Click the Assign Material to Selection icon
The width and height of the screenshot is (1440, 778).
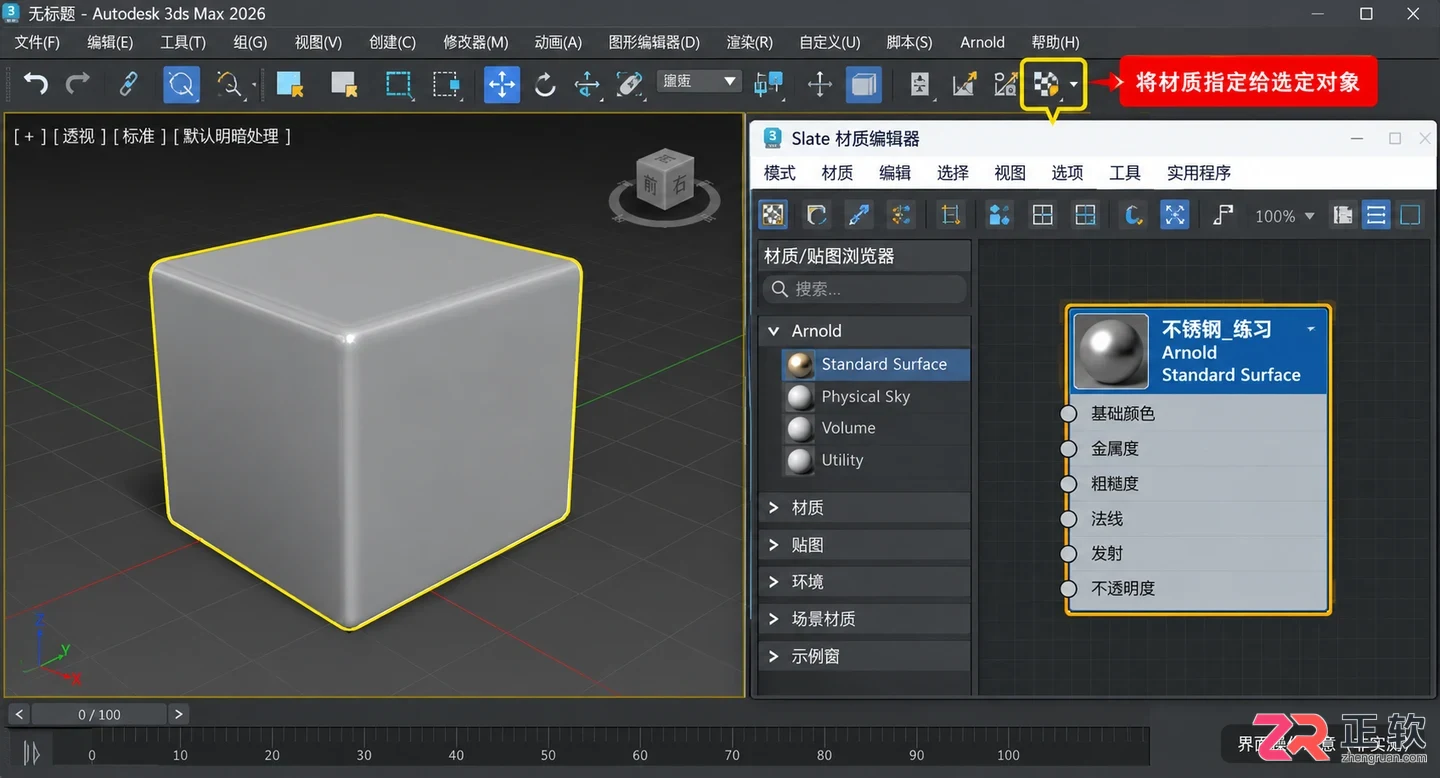(1045, 84)
